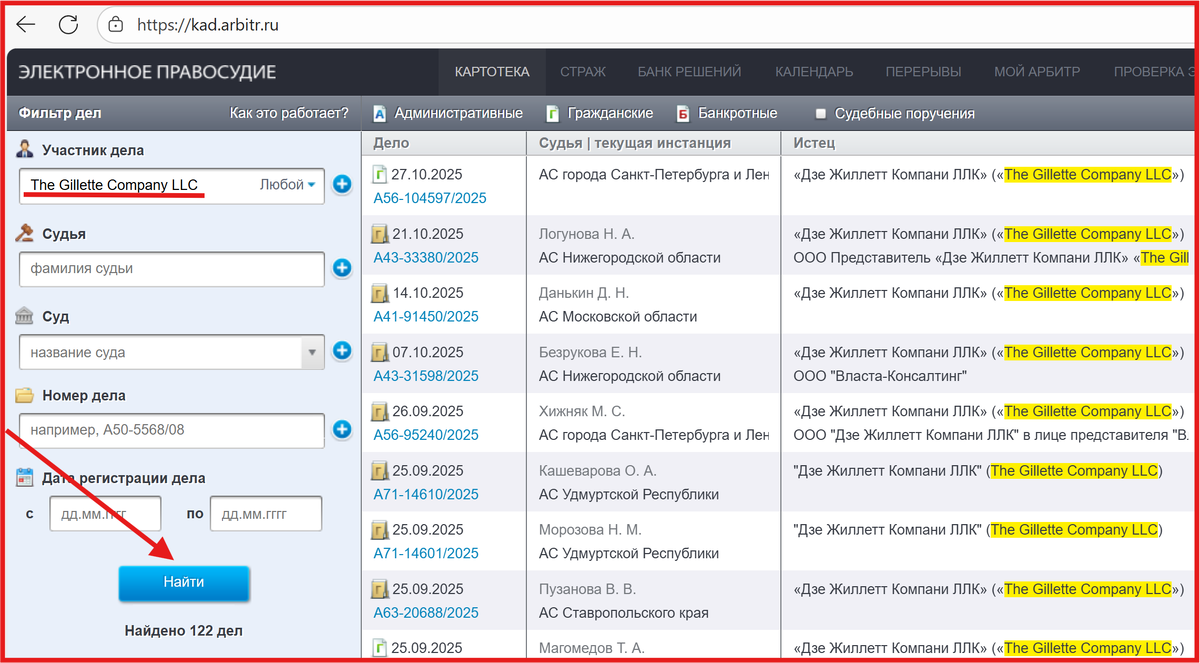Add another judge with plus icon
The width and height of the screenshot is (1200, 663).
click(342, 268)
